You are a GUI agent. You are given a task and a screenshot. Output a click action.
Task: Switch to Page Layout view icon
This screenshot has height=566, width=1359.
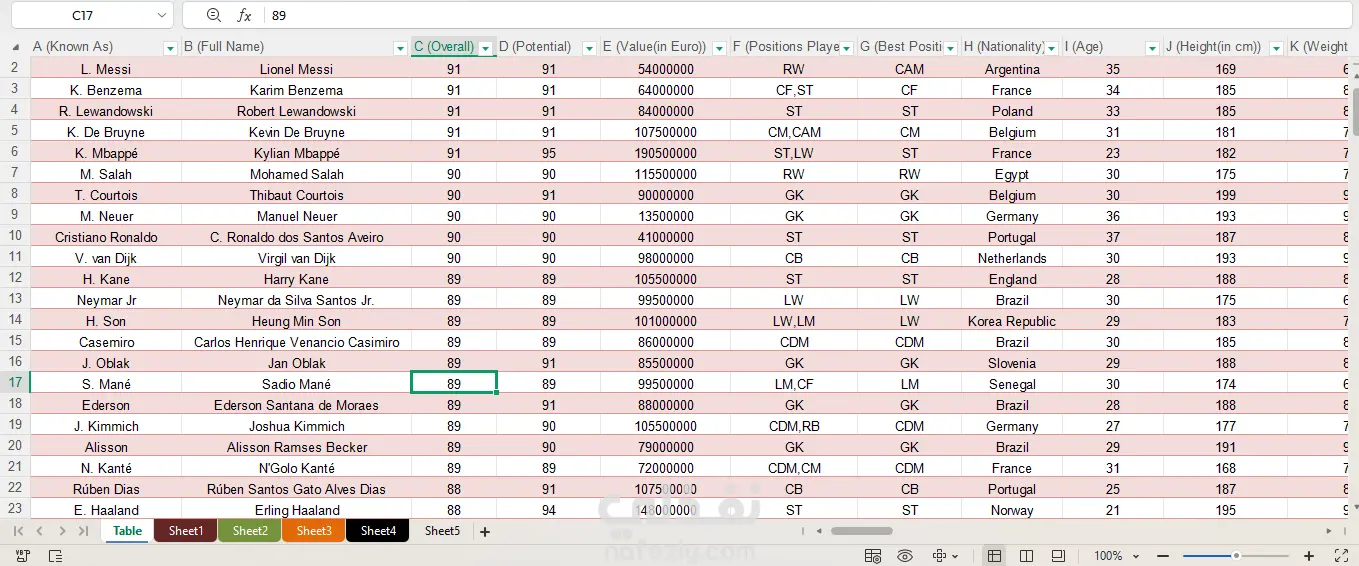point(1058,556)
